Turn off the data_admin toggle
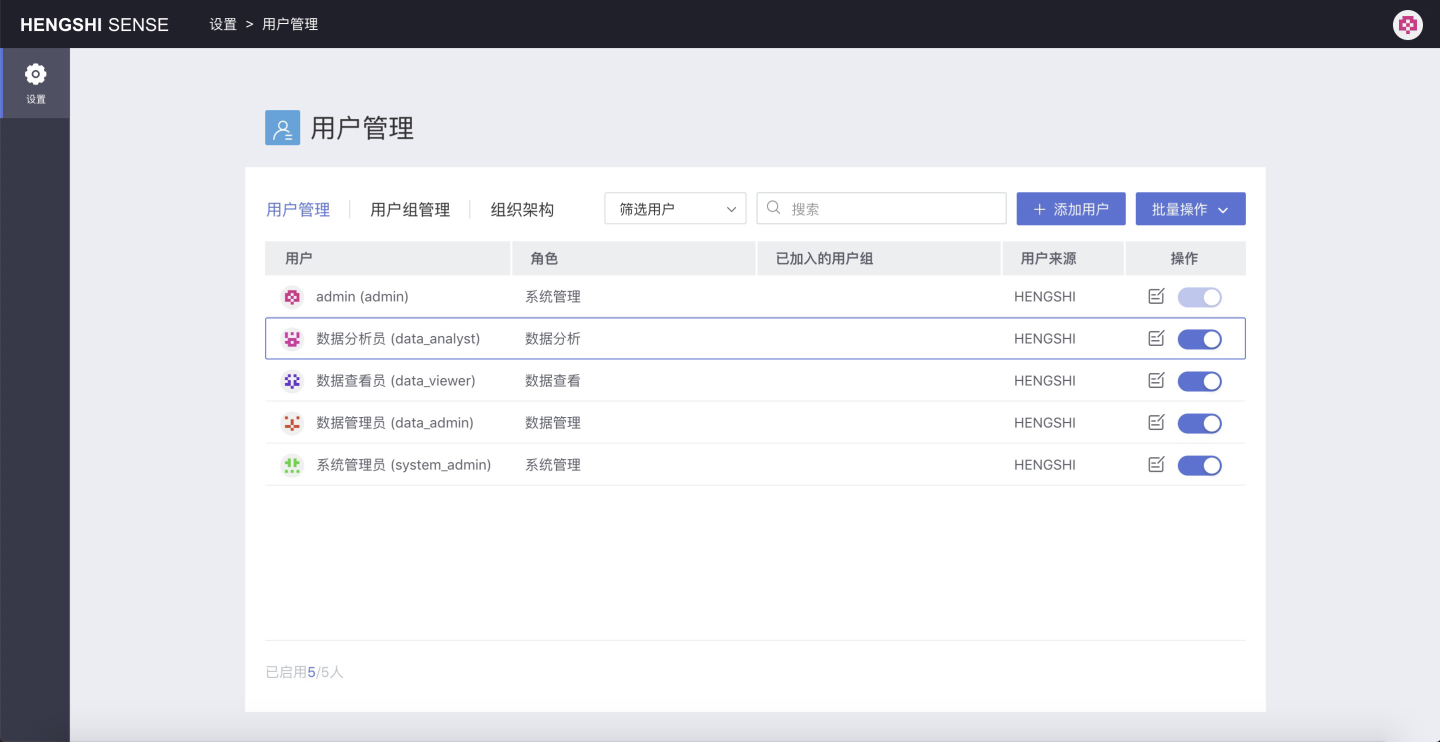This screenshot has width=1440, height=742. [x=1199, y=423]
